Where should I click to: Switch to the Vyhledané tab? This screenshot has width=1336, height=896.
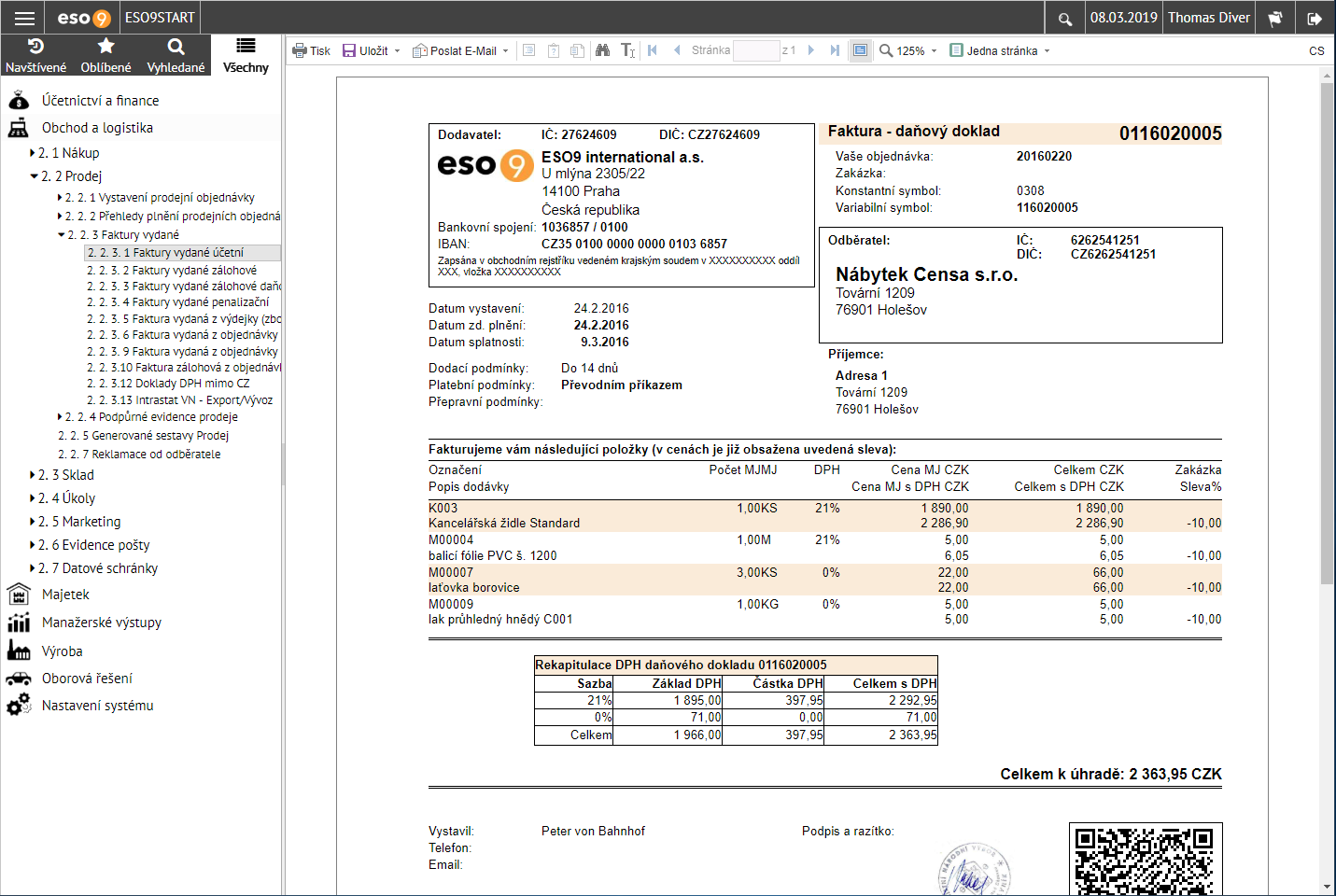click(176, 55)
